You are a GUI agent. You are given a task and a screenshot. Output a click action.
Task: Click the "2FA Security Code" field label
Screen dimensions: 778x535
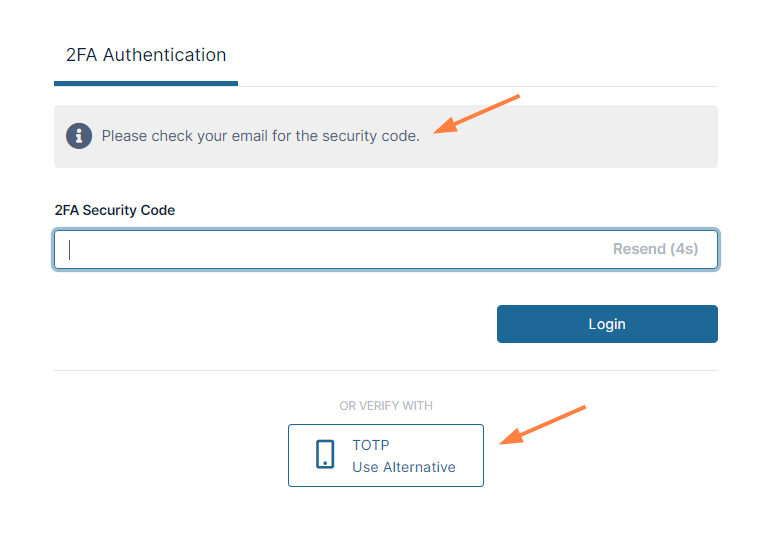click(x=114, y=210)
